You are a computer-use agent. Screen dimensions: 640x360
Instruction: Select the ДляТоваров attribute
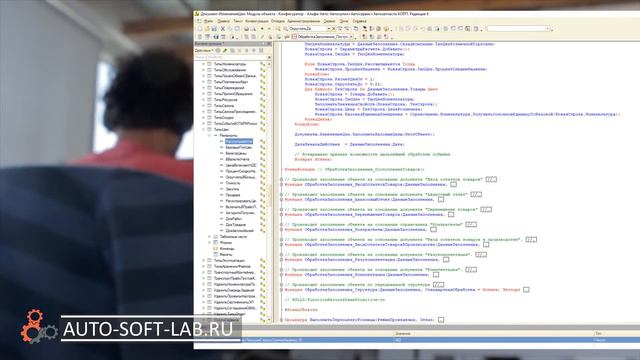[236, 224]
